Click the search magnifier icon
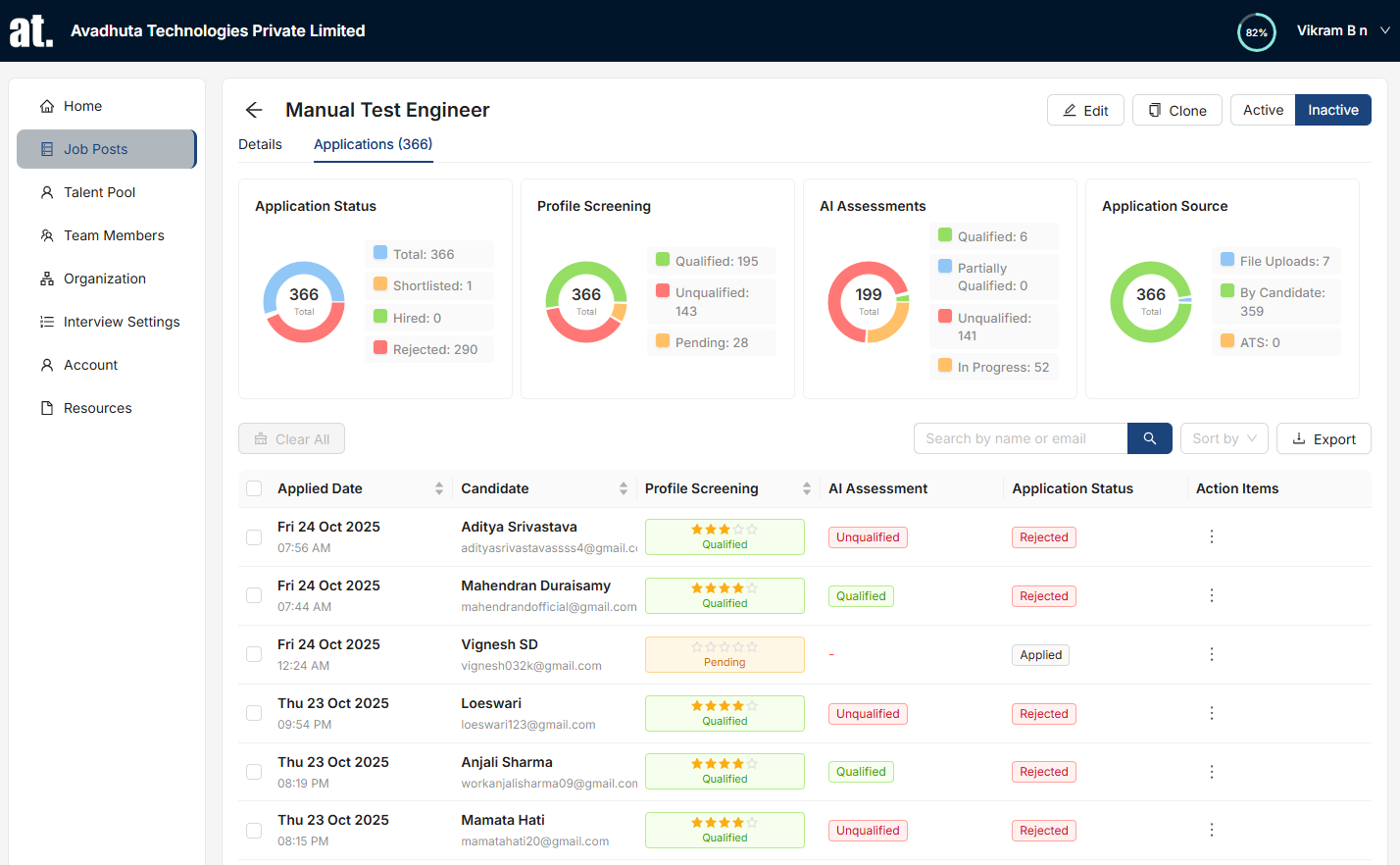Screen dimensions: 1400x865 [1149, 438]
